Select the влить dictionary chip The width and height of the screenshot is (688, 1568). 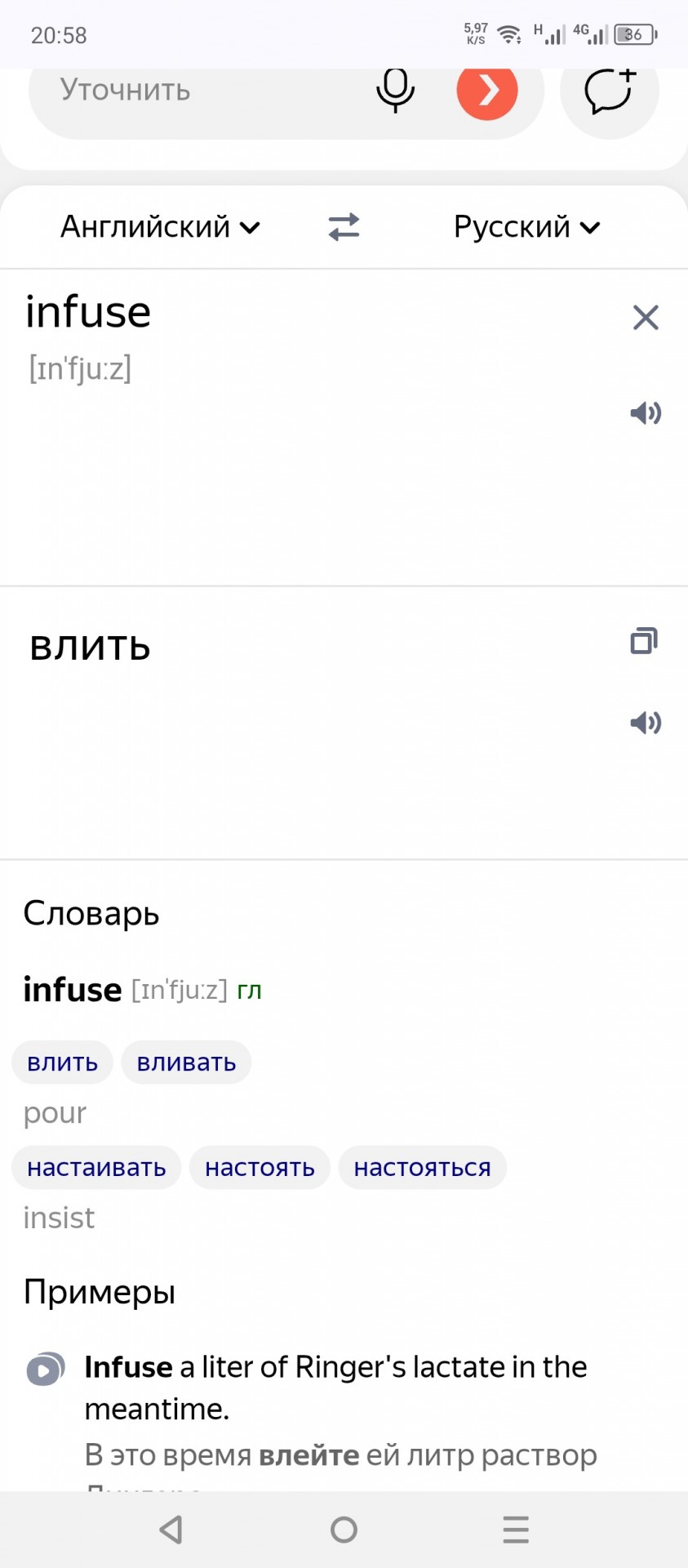(63, 1062)
